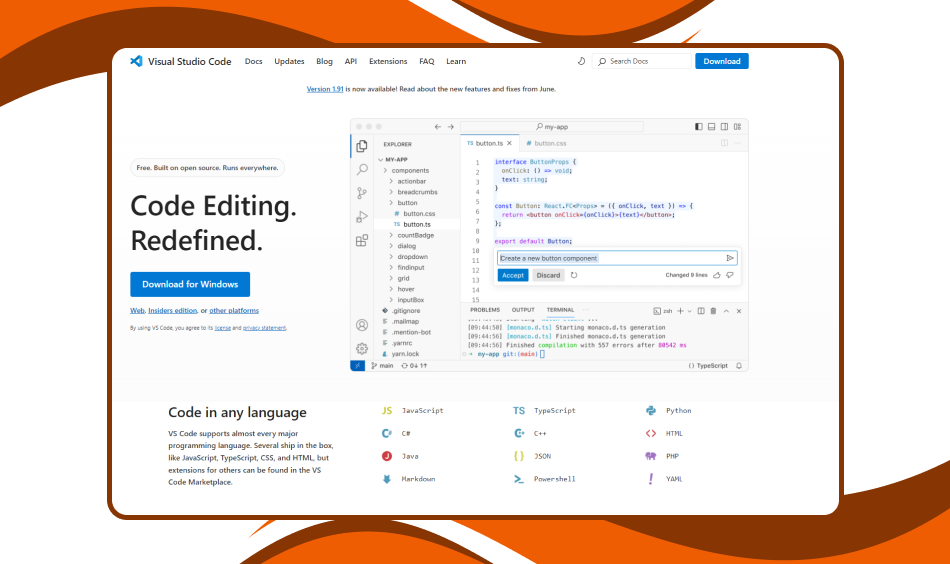Select button.css in the explorer
This screenshot has height=564, width=950.
point(414,214)
